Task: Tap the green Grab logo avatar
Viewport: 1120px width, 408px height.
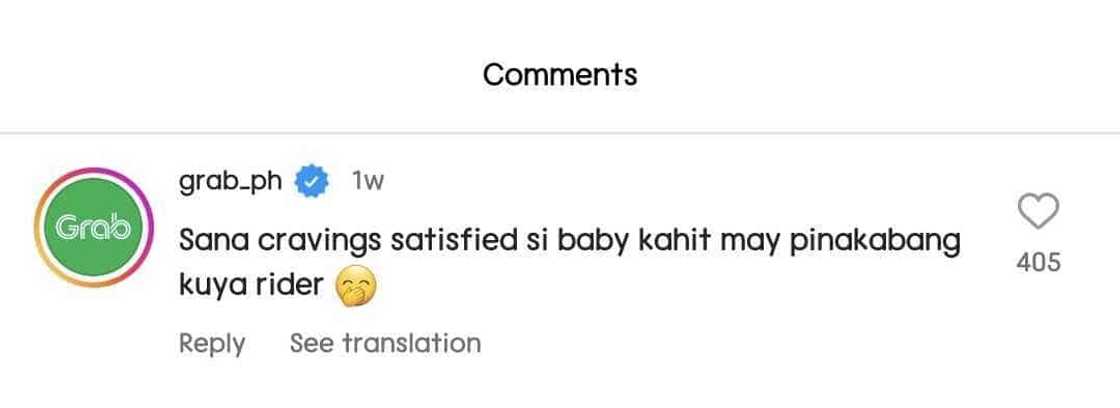Action: pos(94,229)
